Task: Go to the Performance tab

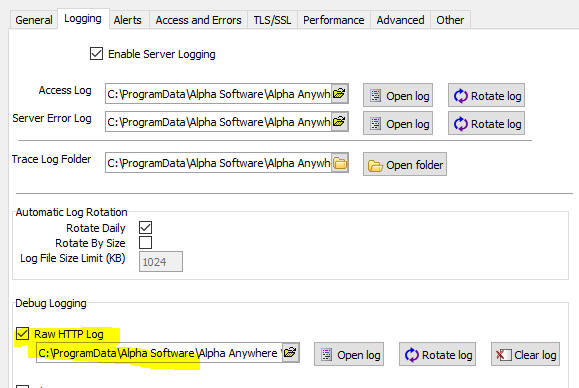Action: 333,20
